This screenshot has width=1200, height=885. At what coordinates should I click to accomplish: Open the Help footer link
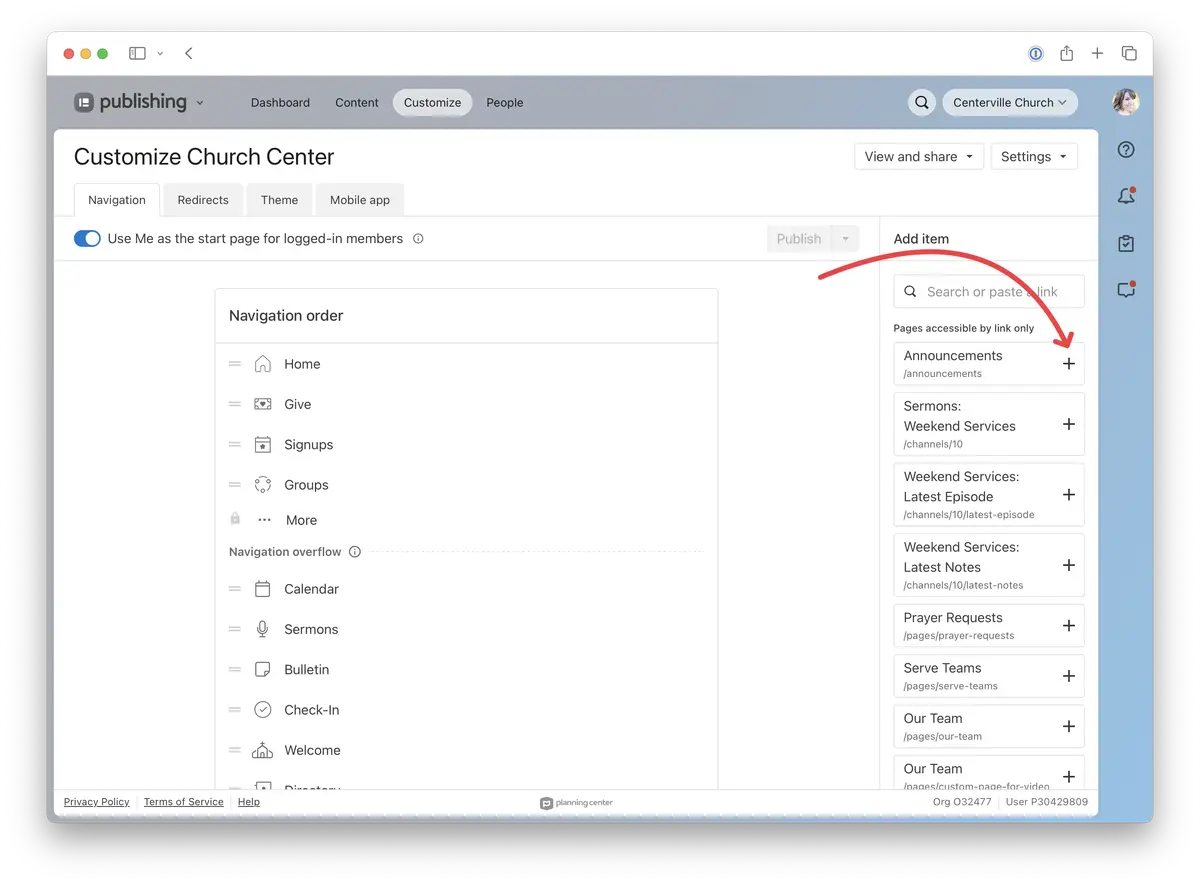point(249,802)
